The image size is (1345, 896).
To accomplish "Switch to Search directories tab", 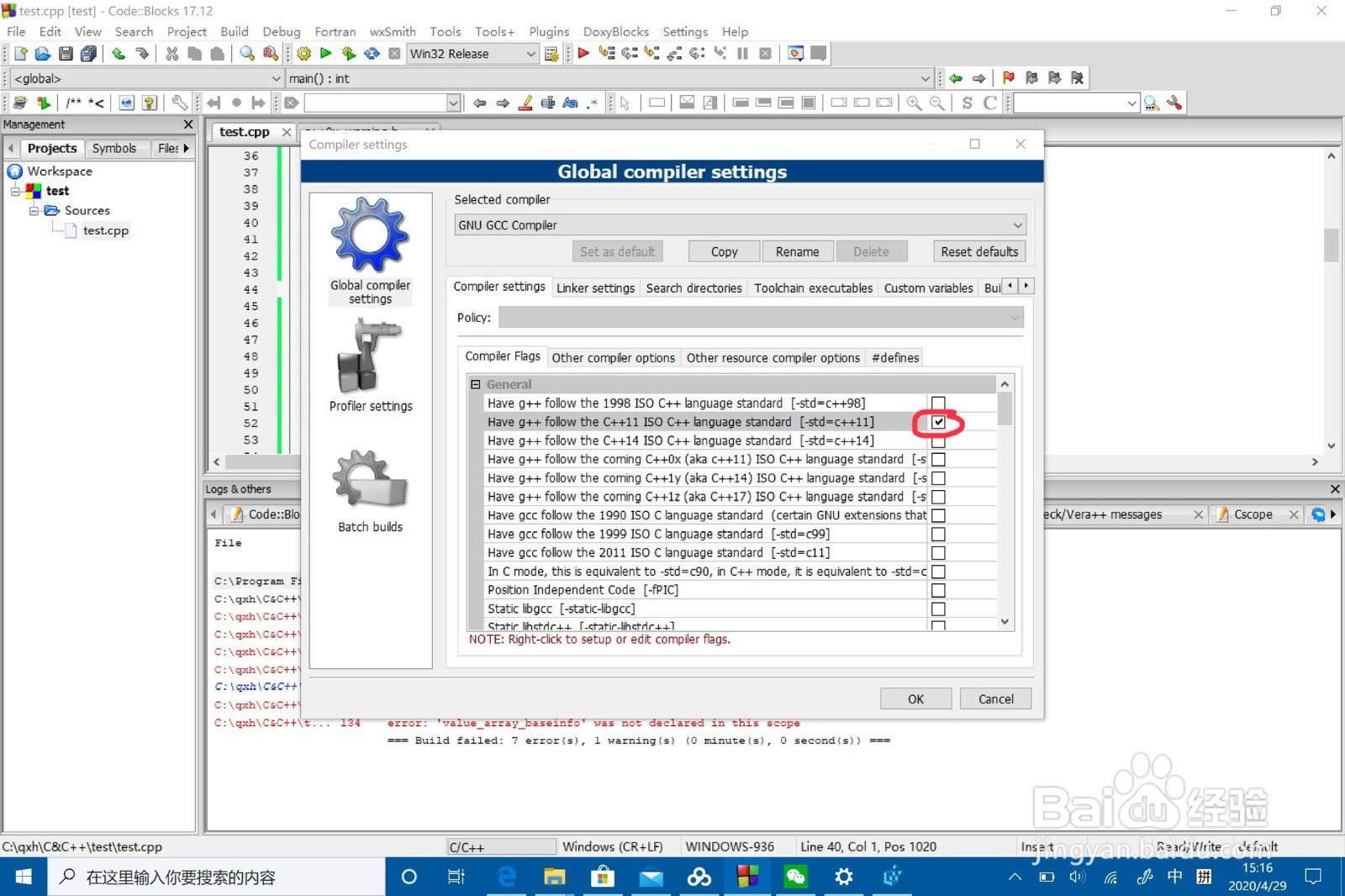I will [x=694, y=288].
